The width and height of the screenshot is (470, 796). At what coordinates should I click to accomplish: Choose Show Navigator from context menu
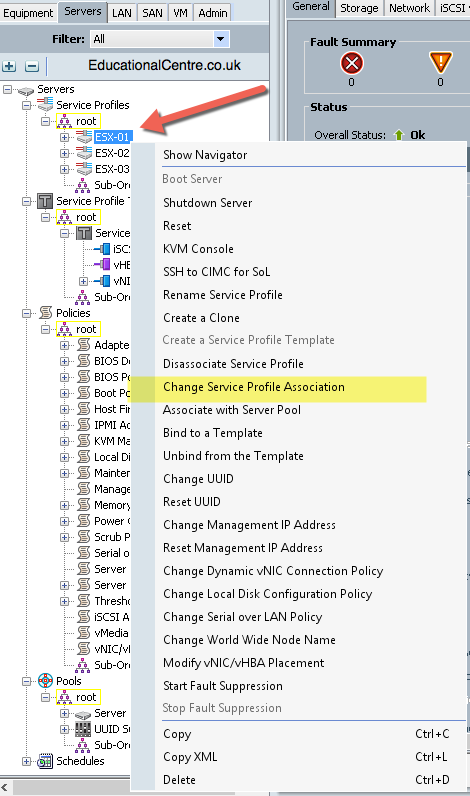(x=205, y=155)
